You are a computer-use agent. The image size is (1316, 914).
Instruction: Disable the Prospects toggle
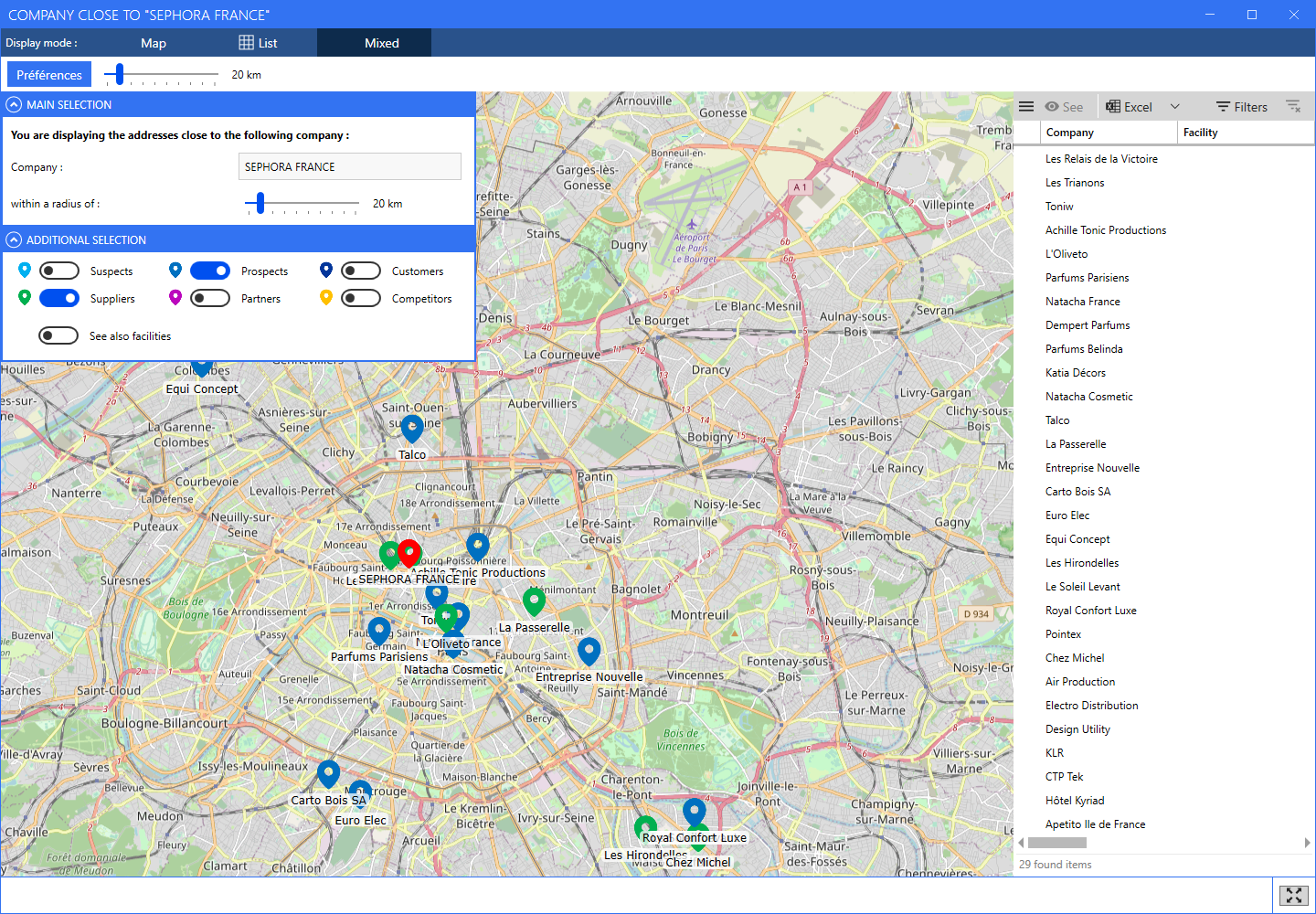click(209, 271)
